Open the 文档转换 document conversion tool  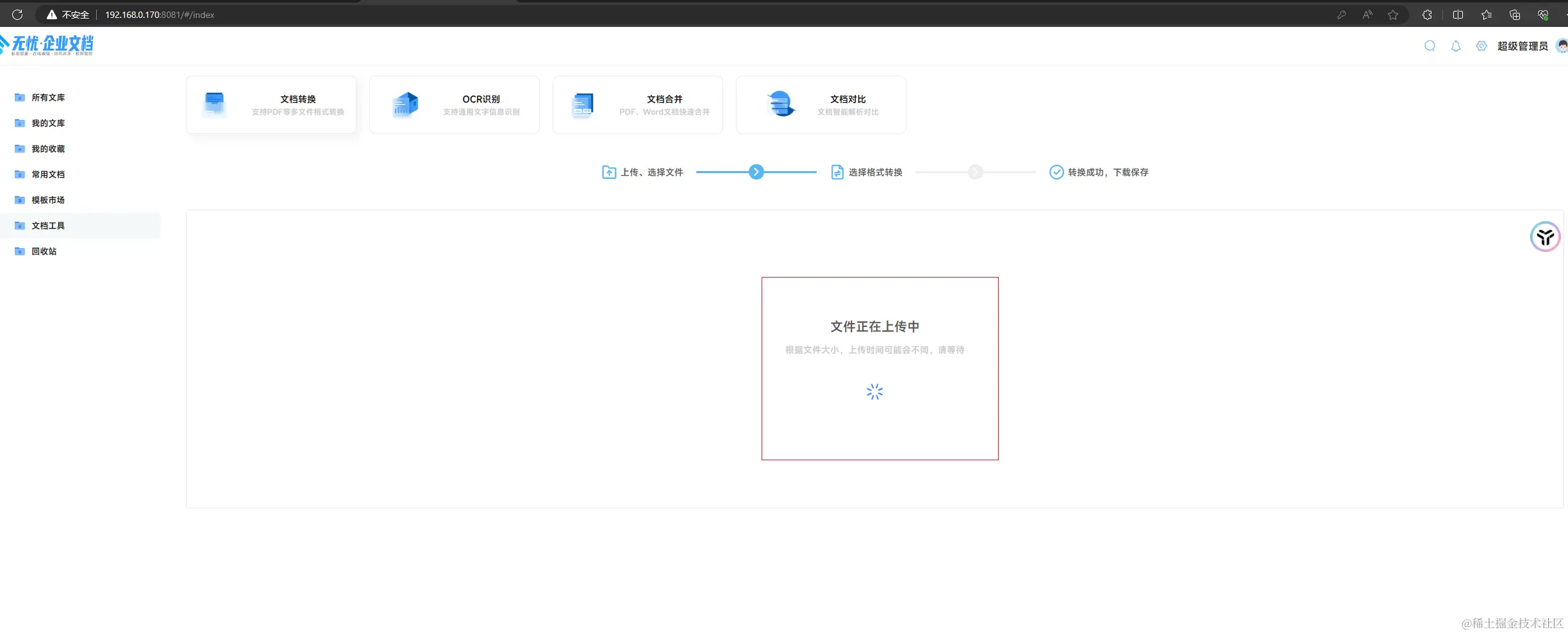tap(271, 104)
